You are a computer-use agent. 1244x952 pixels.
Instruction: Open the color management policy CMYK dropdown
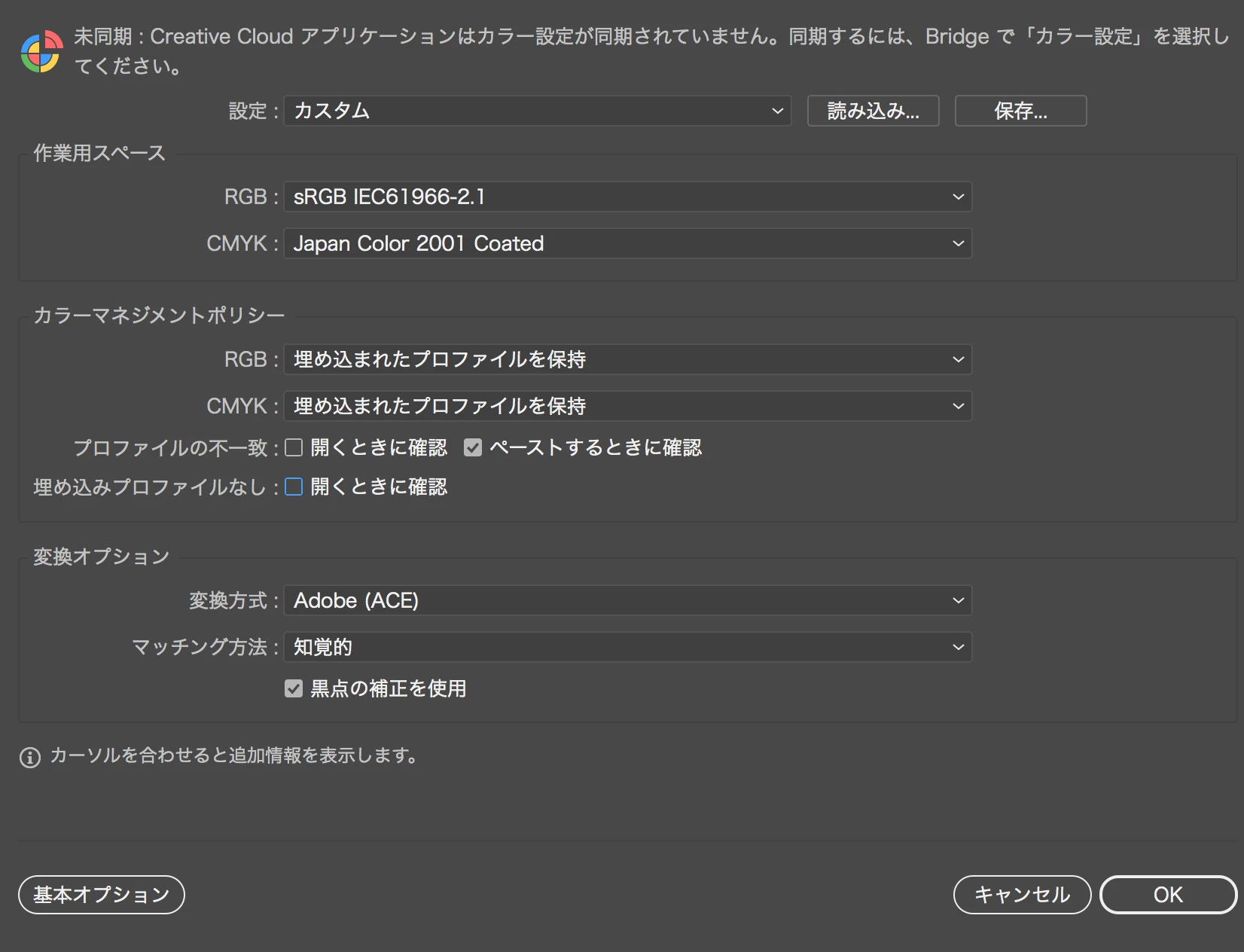pyautogui.click(x=627, y=406)
